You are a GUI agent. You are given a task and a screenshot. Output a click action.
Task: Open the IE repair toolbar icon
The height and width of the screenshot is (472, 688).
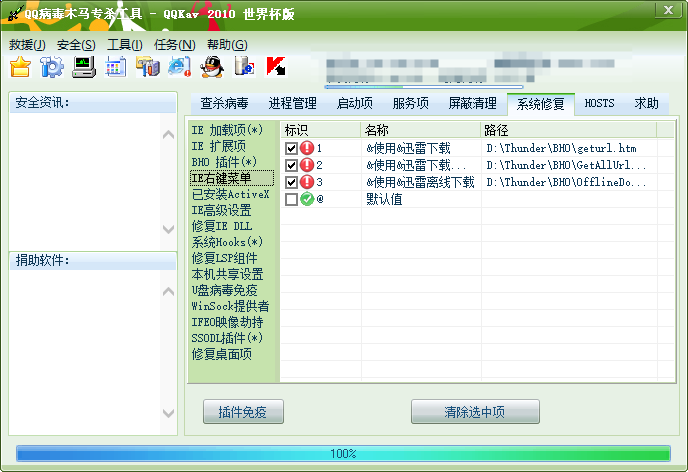179,67
